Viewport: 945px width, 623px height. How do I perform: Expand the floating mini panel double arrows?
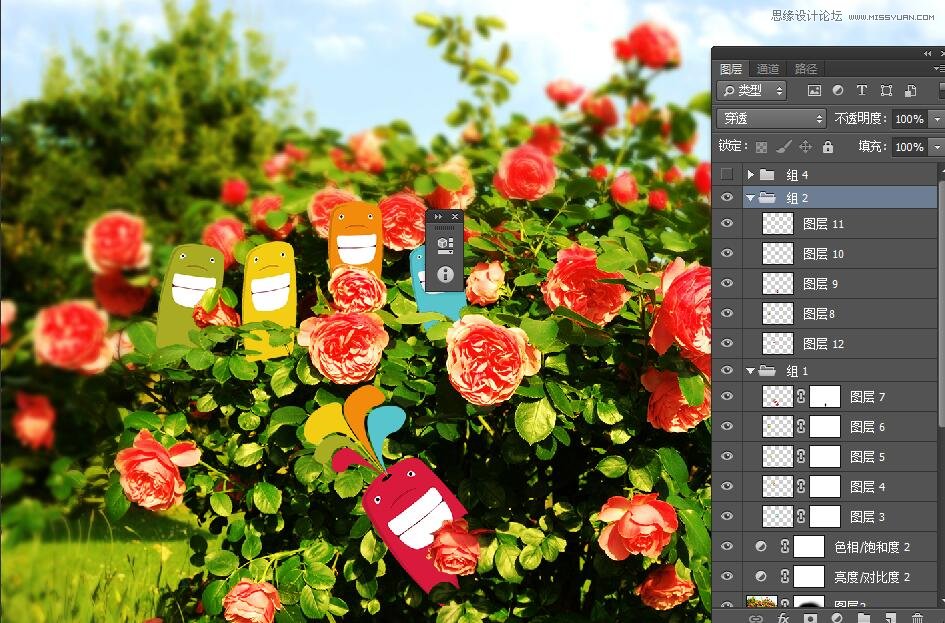click(438, 216)
